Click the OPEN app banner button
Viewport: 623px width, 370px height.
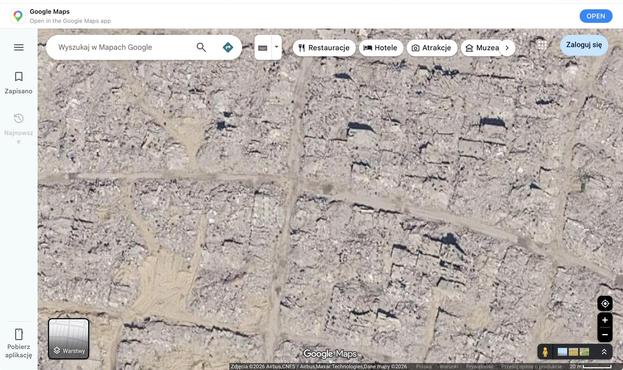[x=596, y=16]
